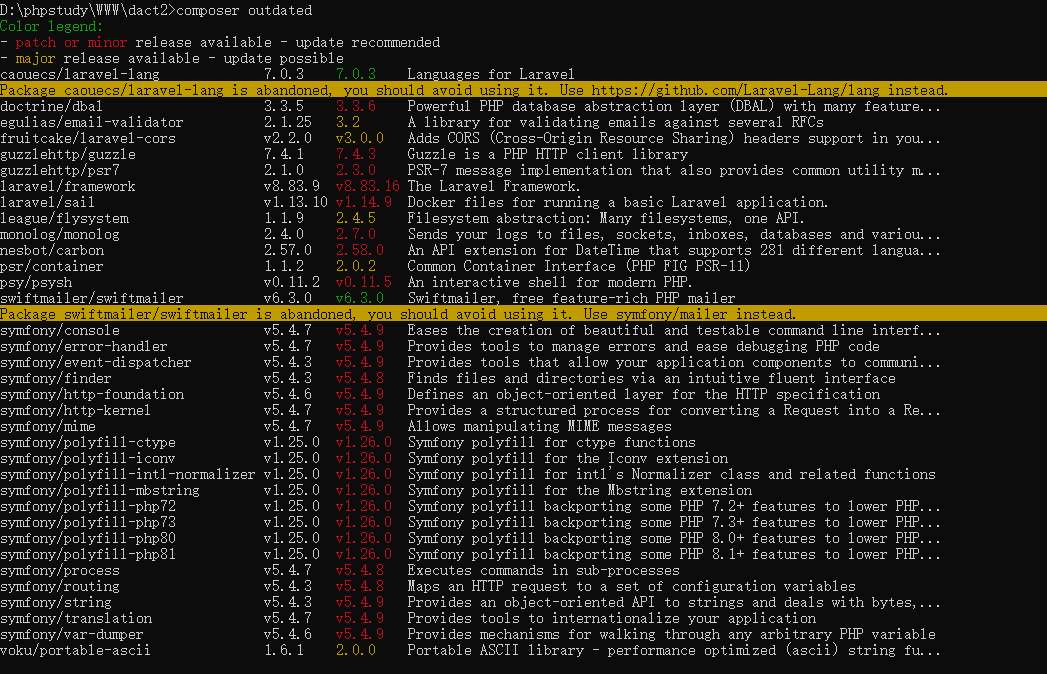Image resolution: width=1047 pixels, height=674 pixels.
Task: Click package name laravel/framework
Action: click(x=67, y=186)
